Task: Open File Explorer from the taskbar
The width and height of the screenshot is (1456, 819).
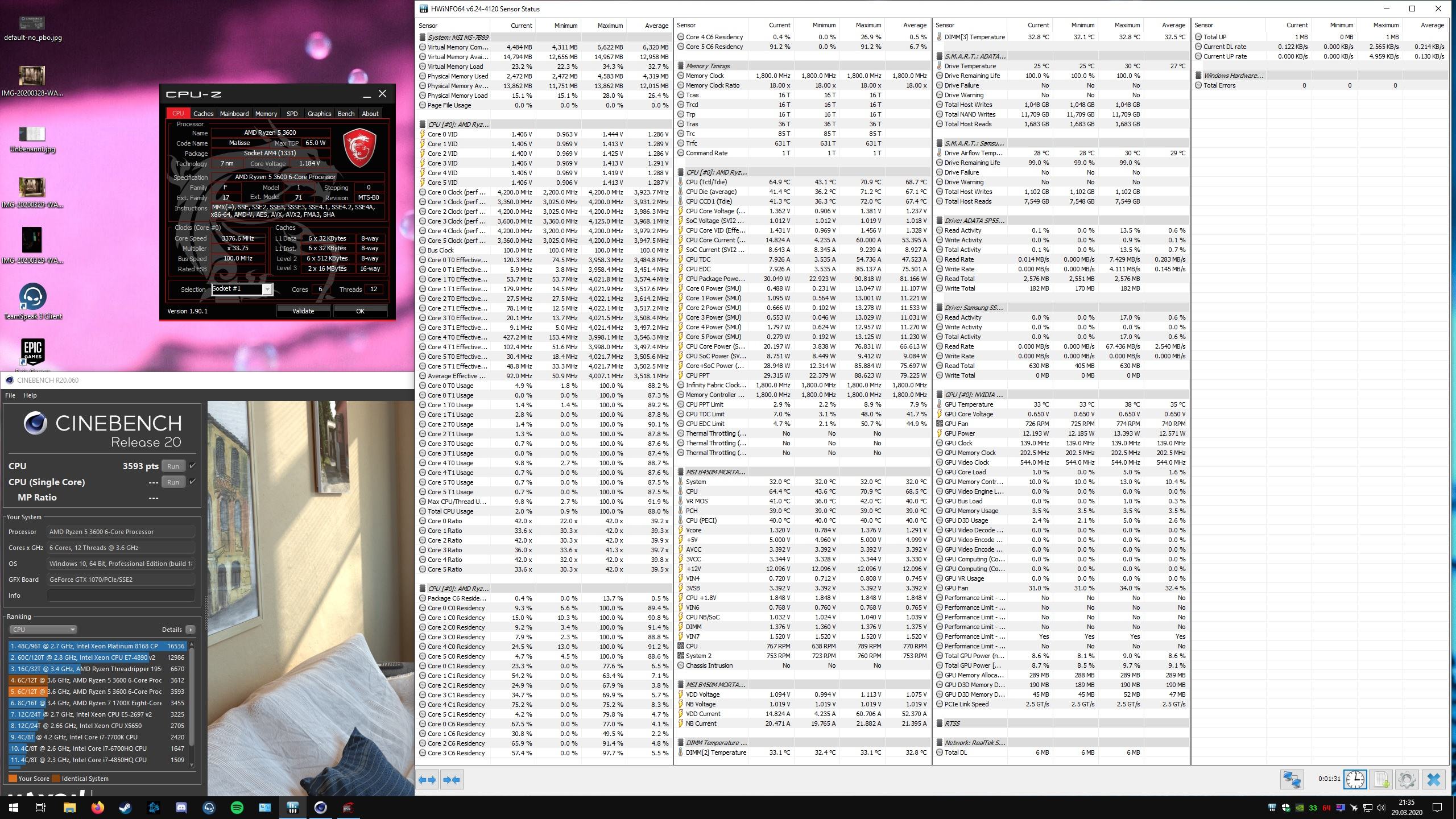Action: coord(69,807)
